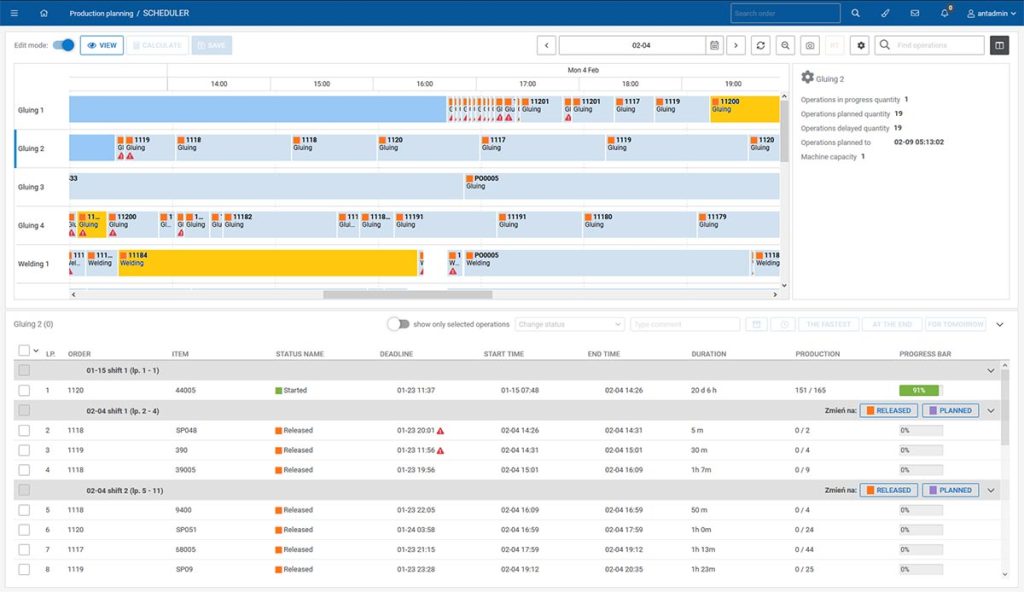Click the CALCULATE button
The image size is (1024, 592).
157,45
